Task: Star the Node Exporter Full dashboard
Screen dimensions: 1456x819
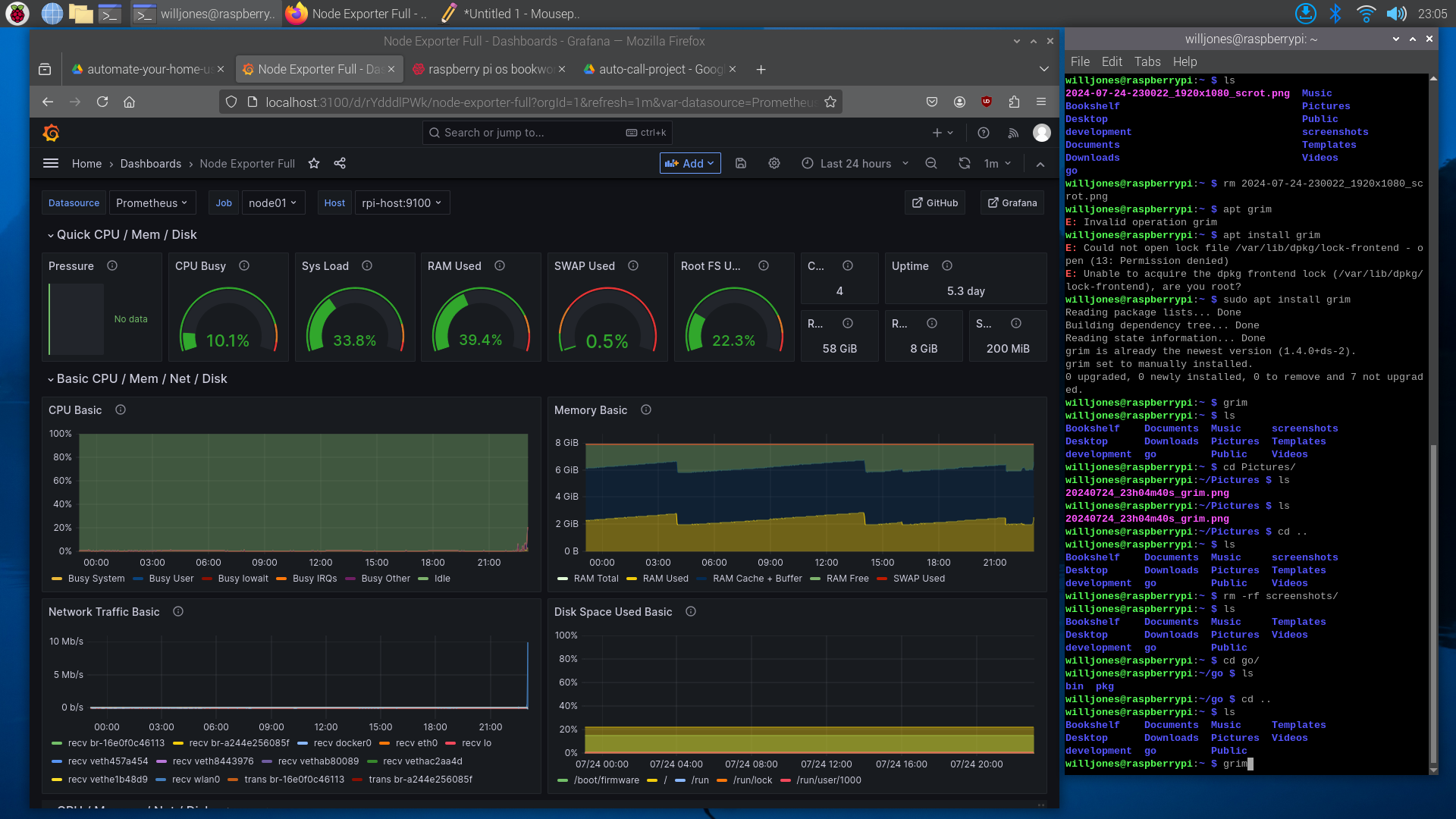Action: 314,163
